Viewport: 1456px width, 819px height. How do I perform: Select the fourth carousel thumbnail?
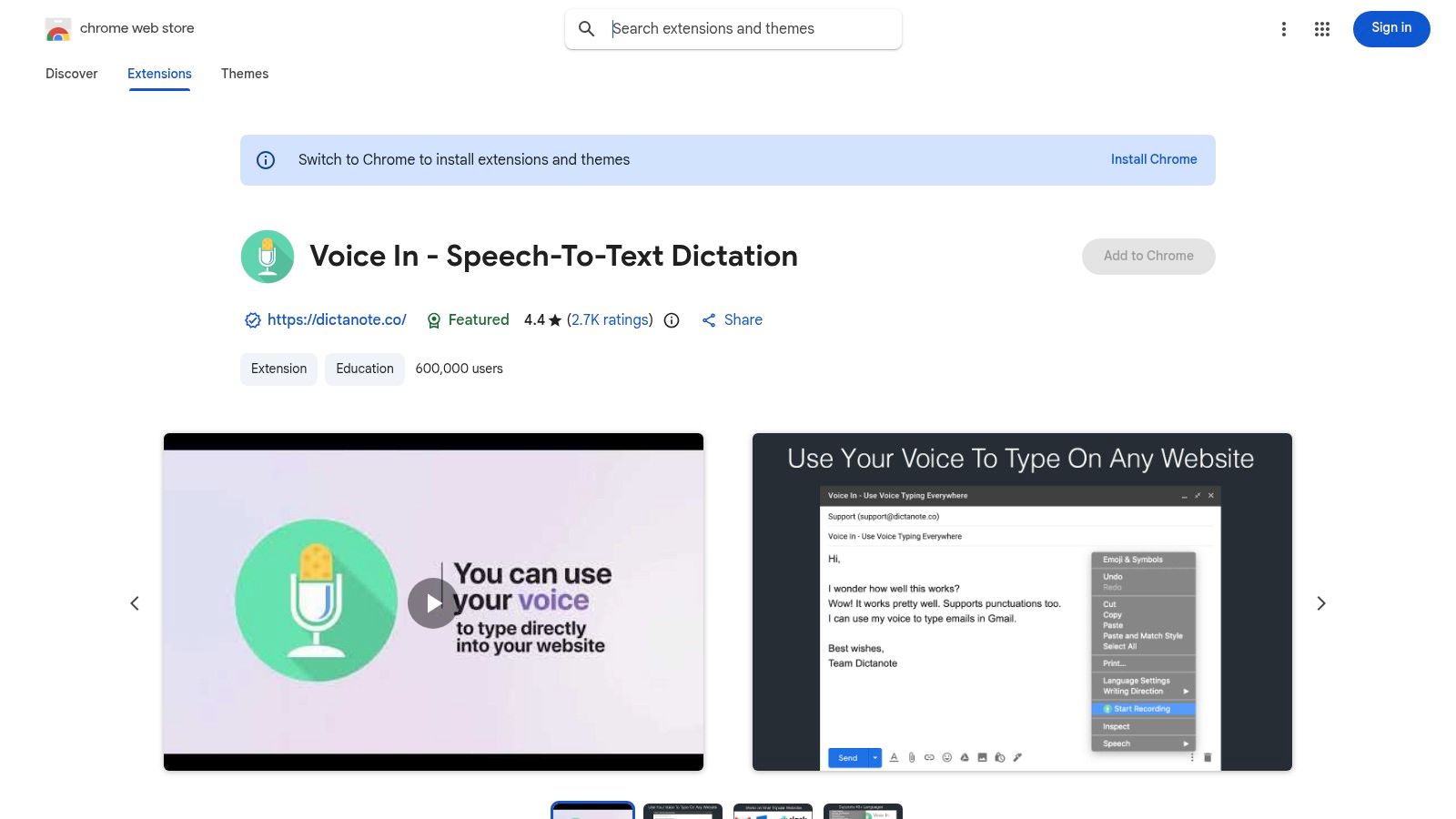(x=863, y=811)
